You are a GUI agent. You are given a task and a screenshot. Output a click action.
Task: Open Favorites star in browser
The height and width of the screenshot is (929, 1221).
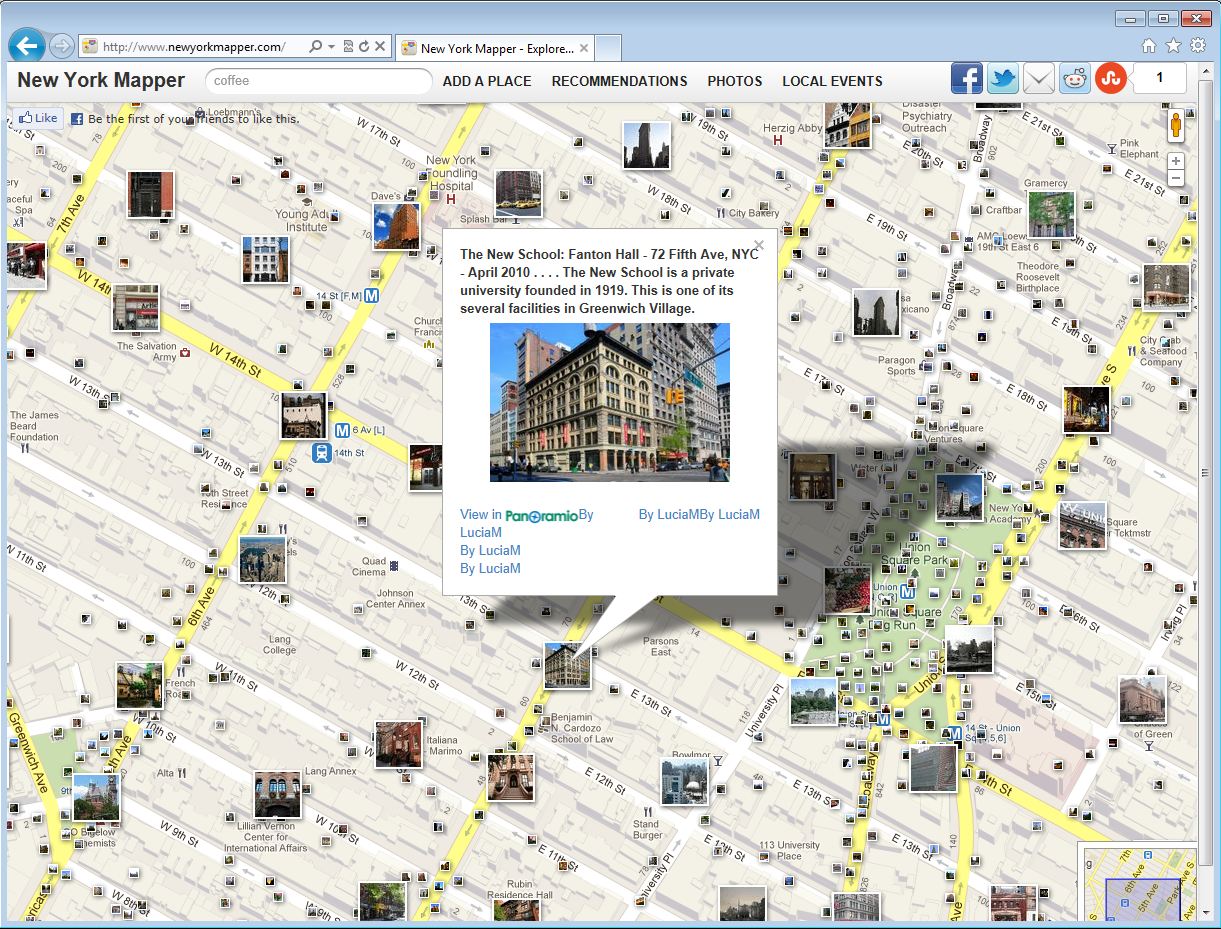[1173, 46]
